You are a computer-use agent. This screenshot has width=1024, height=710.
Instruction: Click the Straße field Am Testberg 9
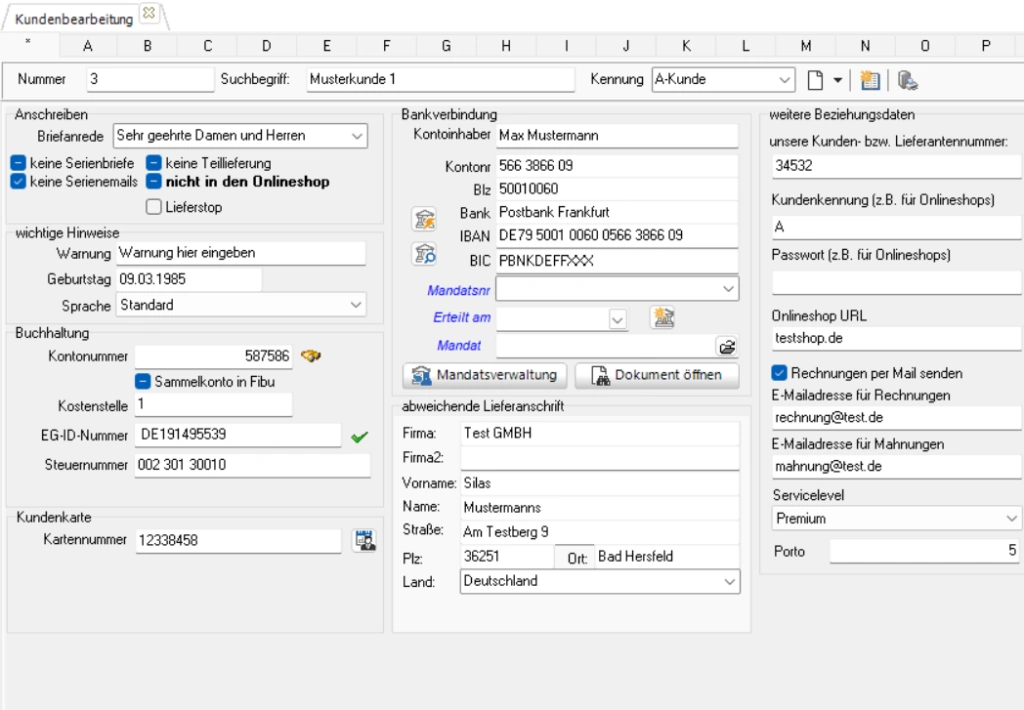pos(600,532)
